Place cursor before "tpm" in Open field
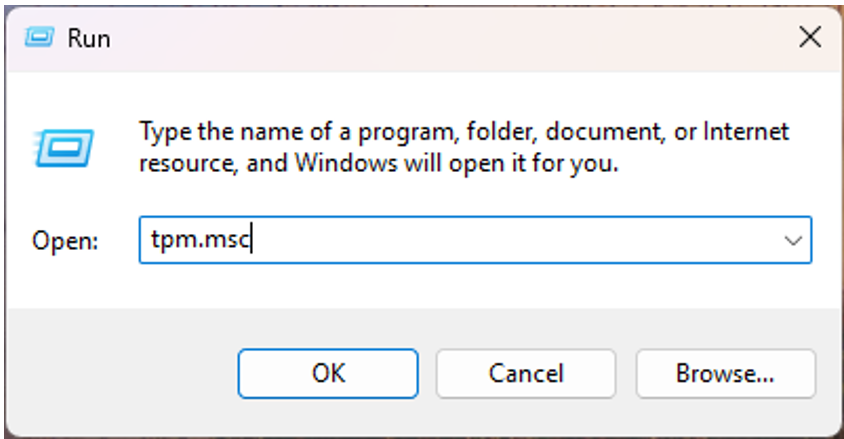The image size is (844, 439). pyautogui.click(x=151, y=241)
